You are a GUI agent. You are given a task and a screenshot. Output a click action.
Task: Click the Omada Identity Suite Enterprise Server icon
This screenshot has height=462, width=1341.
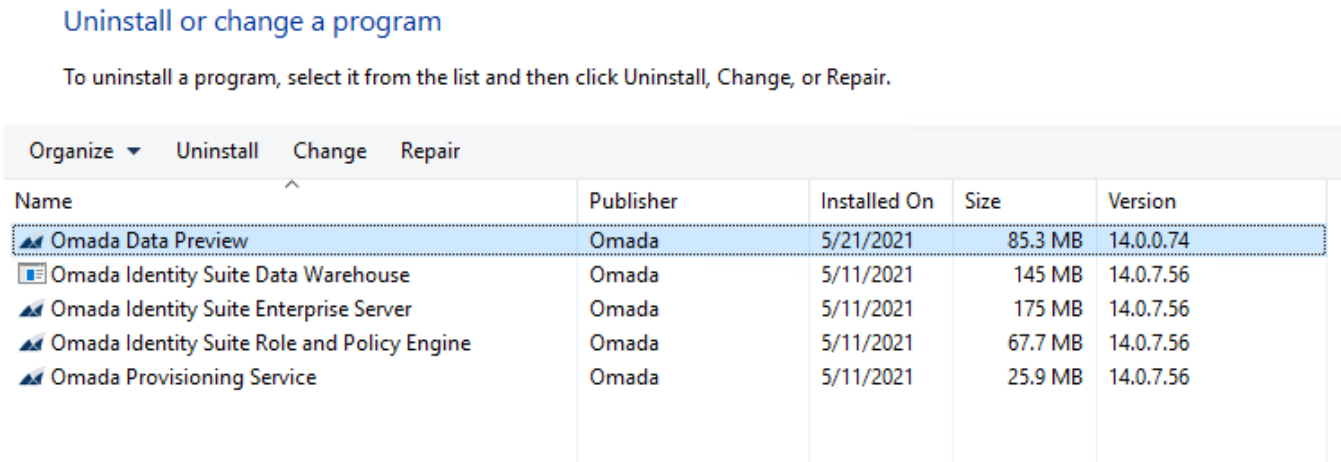tap(31, 309)
